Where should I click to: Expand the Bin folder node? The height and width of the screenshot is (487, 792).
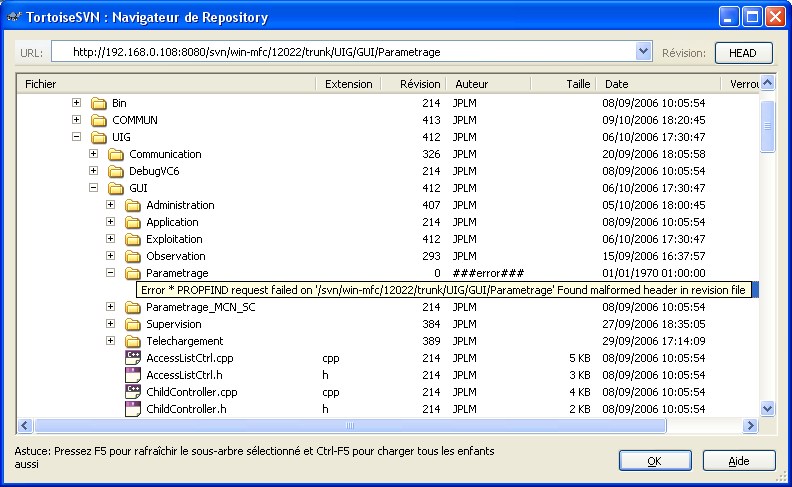point(76,103)
